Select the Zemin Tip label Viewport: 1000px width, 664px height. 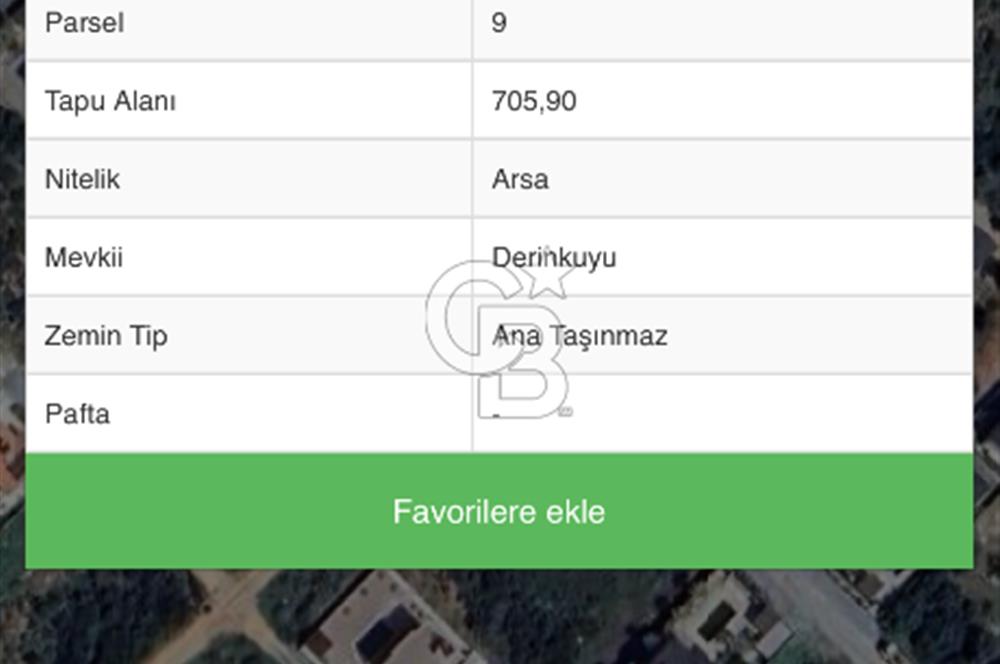point(106,336)
